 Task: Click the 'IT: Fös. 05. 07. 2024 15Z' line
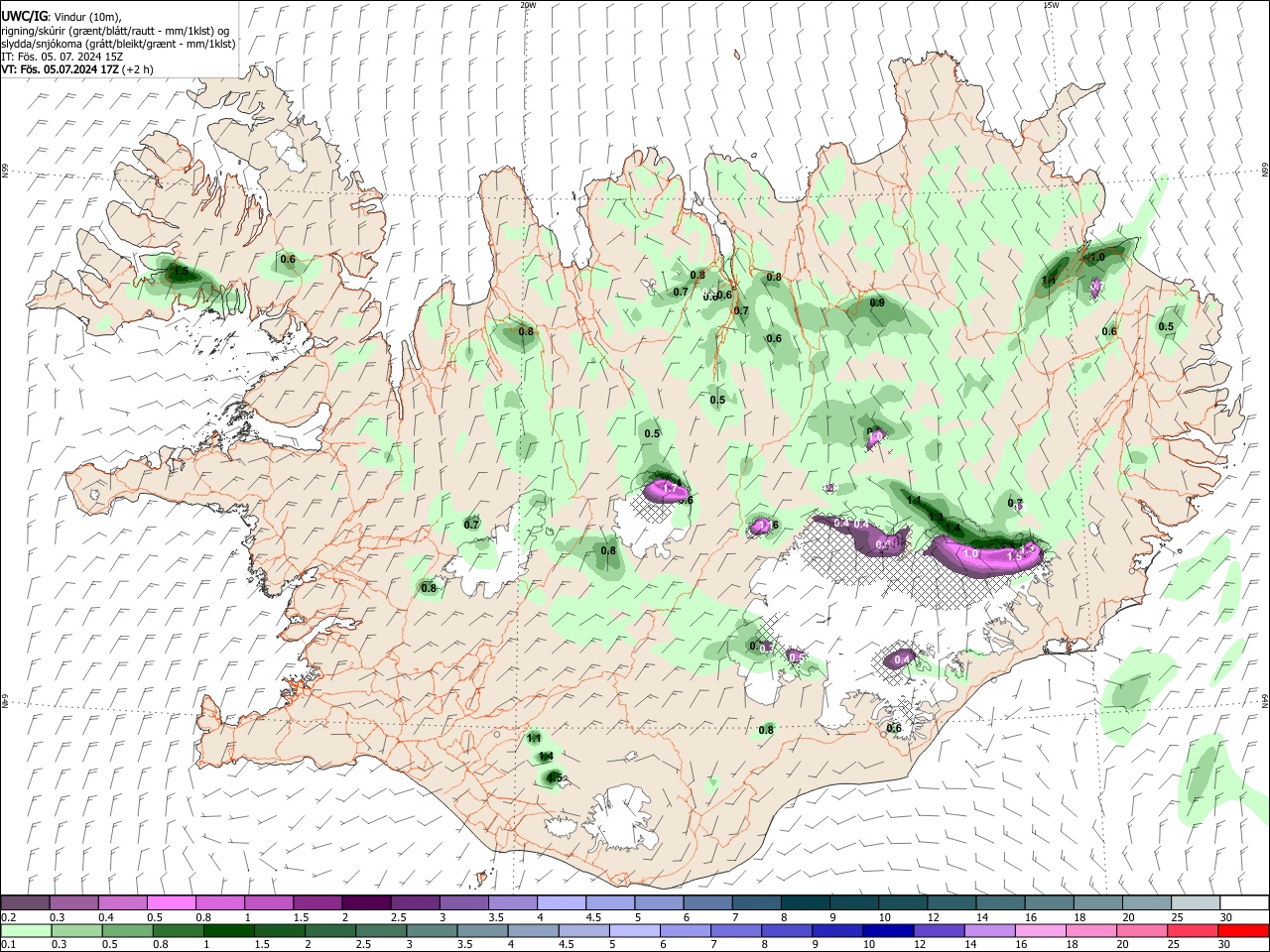coord(62,57)
